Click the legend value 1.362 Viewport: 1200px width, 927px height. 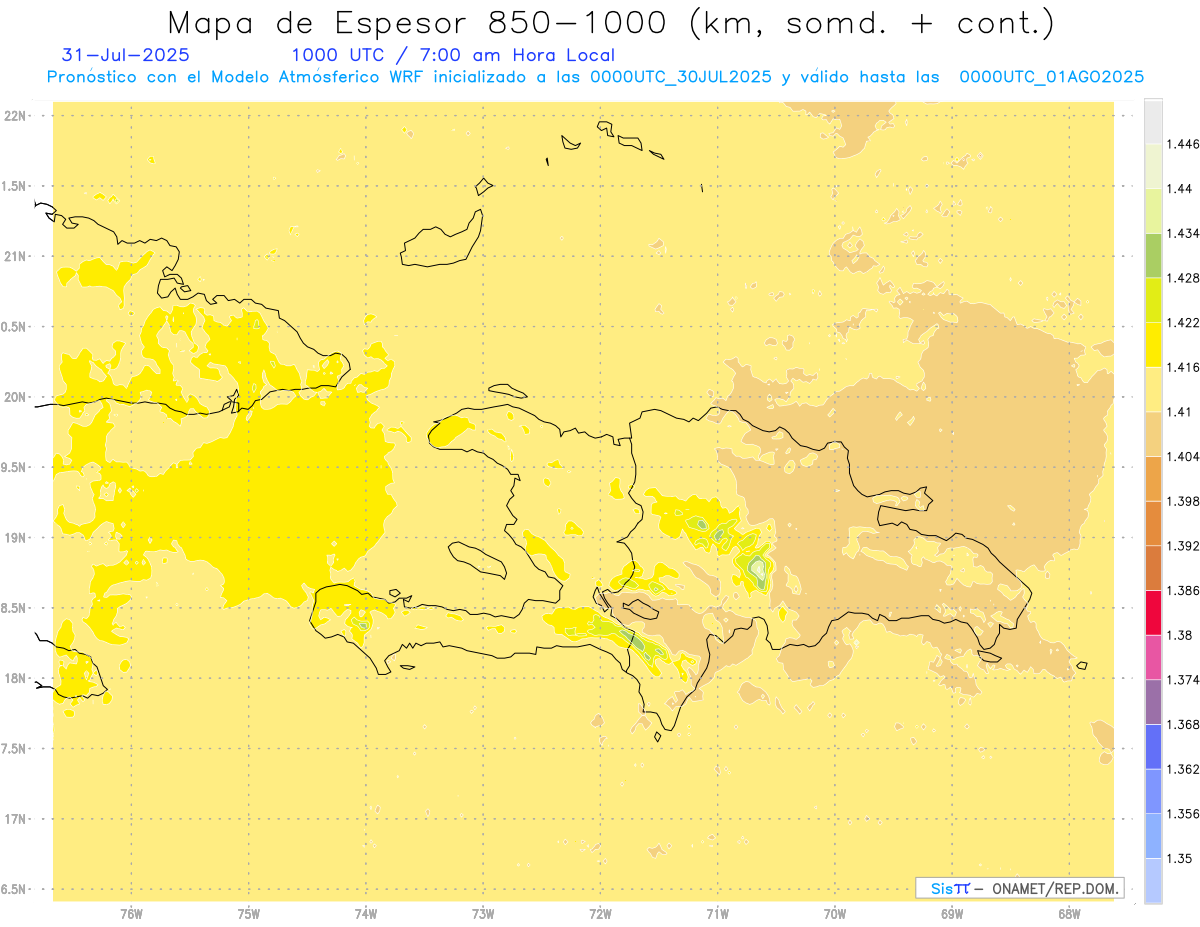(1183, 769)
